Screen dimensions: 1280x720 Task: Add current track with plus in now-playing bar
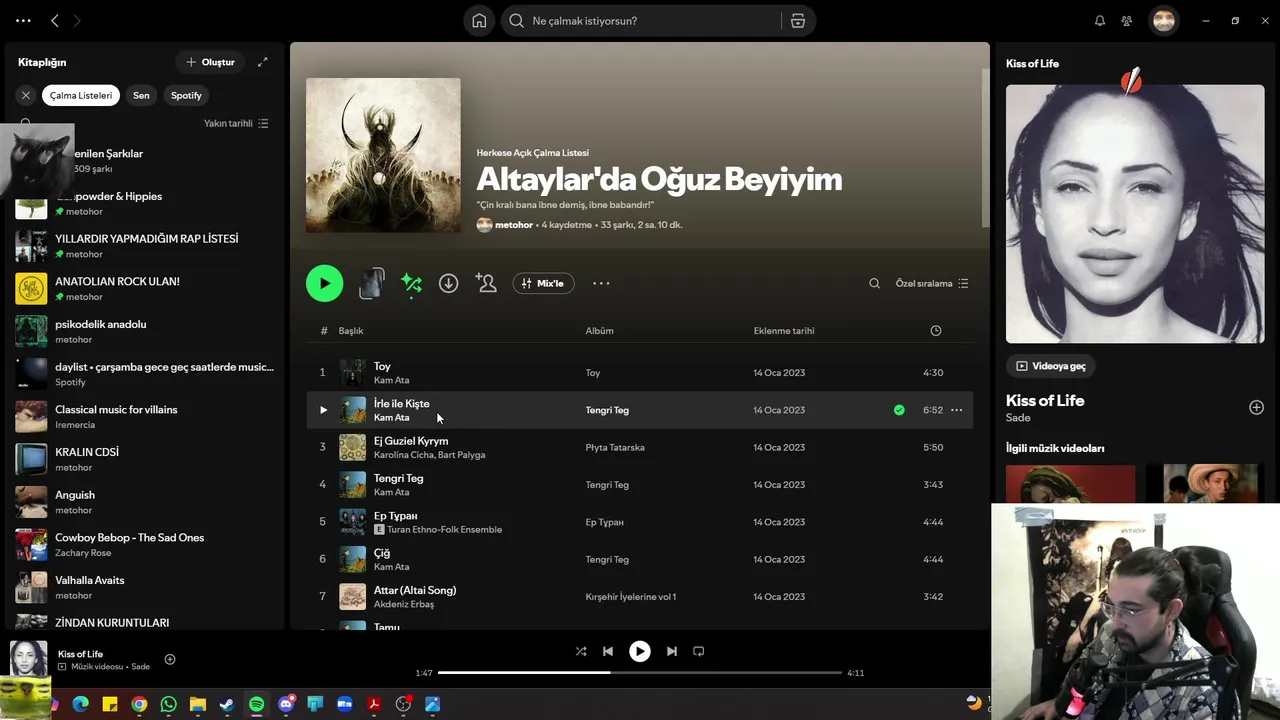pos(170,659)
